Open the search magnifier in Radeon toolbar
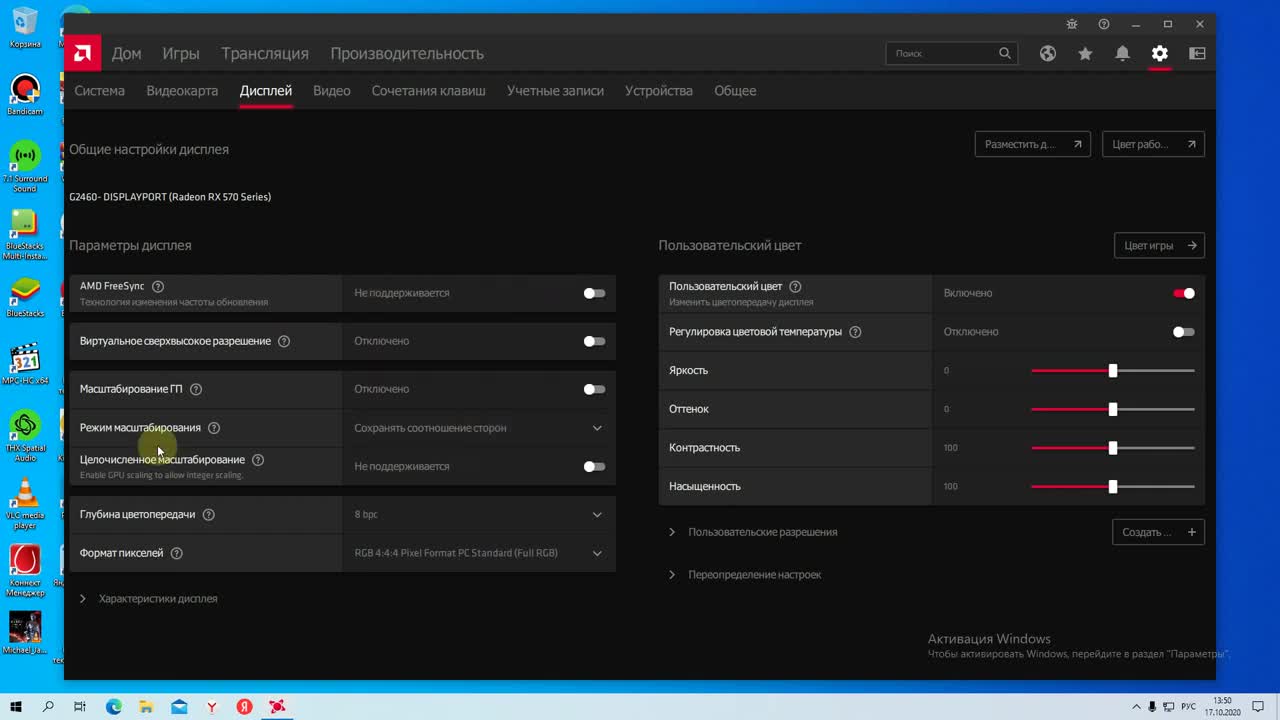Viewport: 1280px width, 720px height. click(x=1005, y=53)
